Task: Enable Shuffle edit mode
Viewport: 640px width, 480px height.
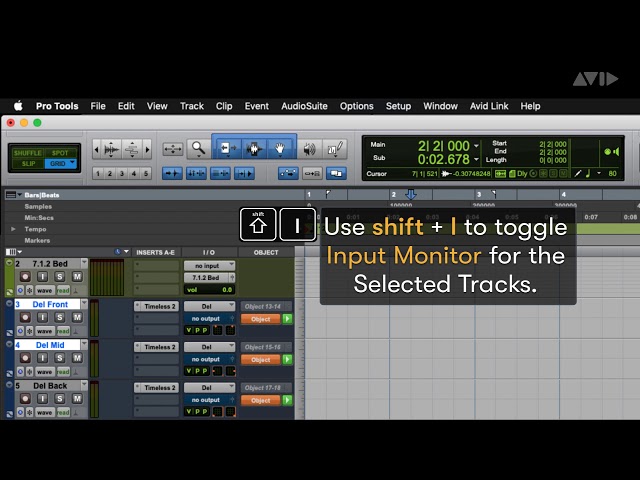Action: pos(28,153)
